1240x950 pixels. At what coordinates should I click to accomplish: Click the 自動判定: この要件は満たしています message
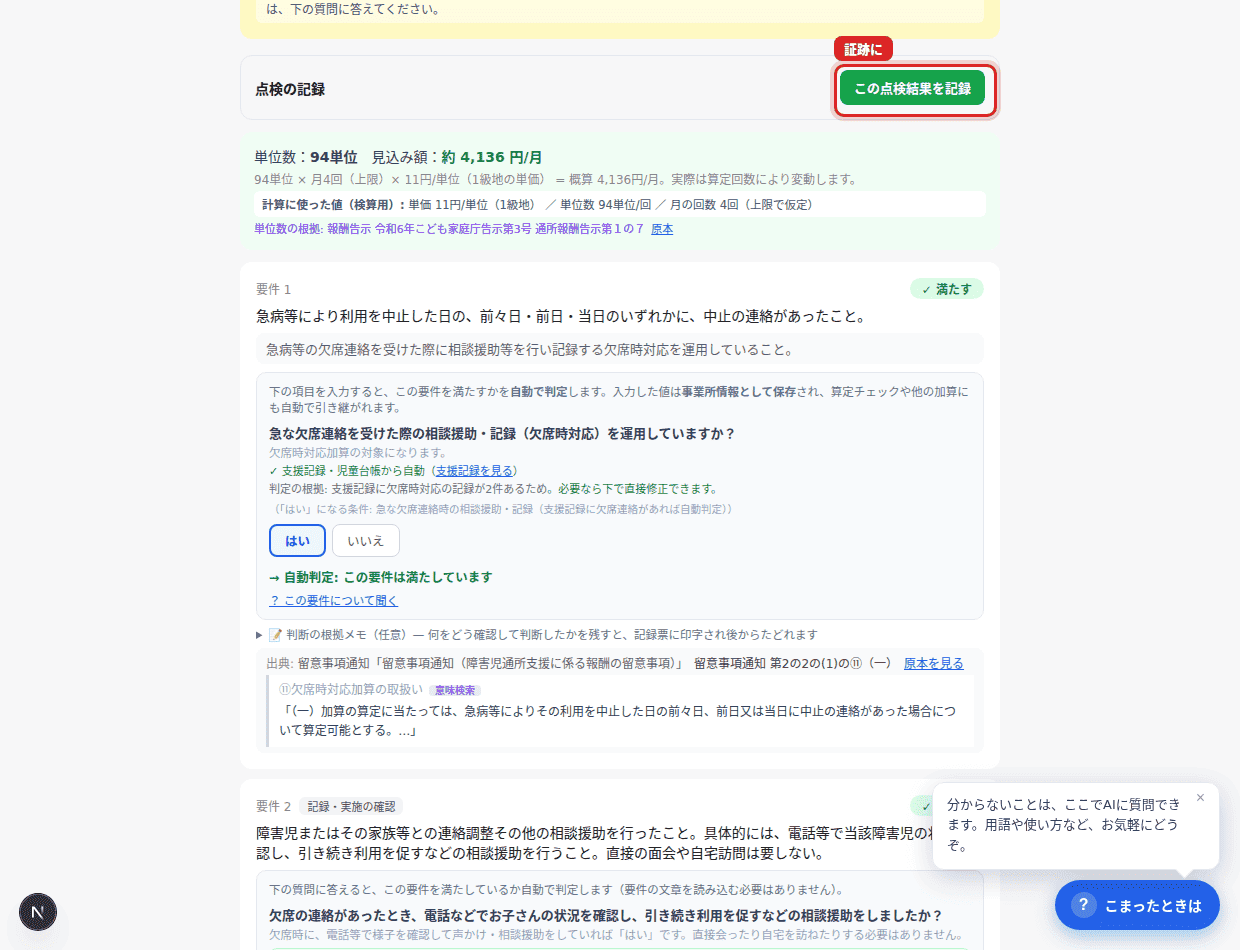tap(381, 577)
